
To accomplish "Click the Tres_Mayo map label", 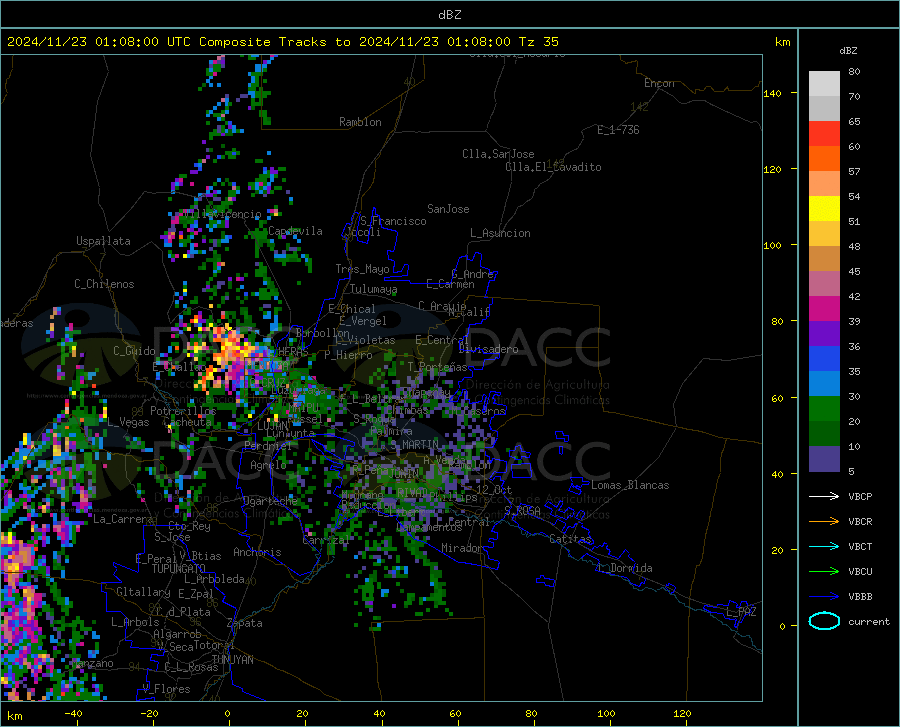I will point(362,269).
